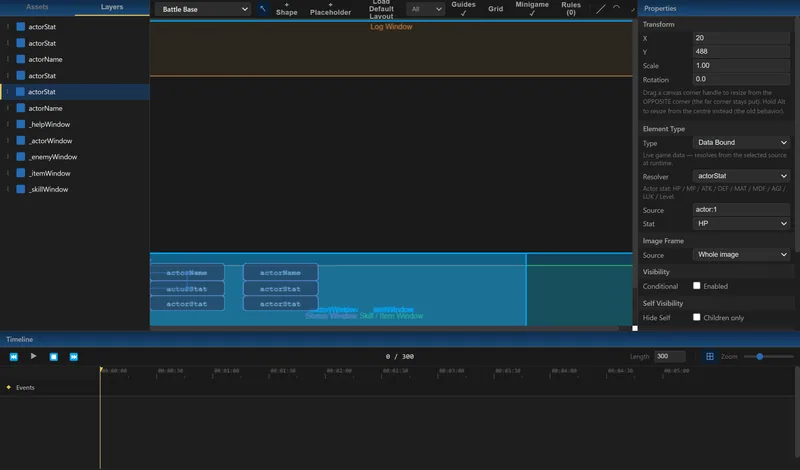Play the timeline animation
800x470 pixels.
click(33, 356)
